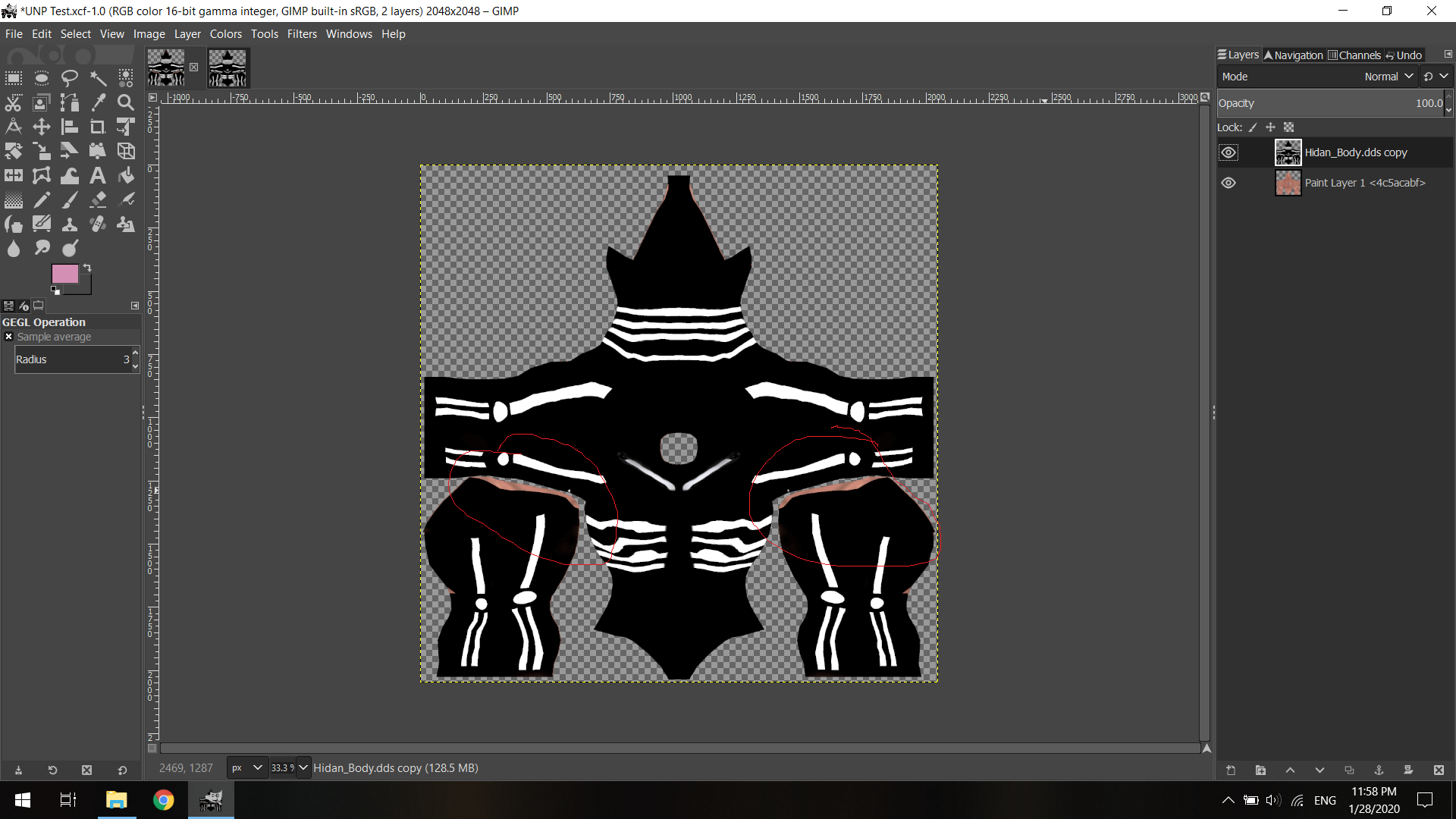
Task: Select the Ellipse Select tool
Action: click(42, 78)
